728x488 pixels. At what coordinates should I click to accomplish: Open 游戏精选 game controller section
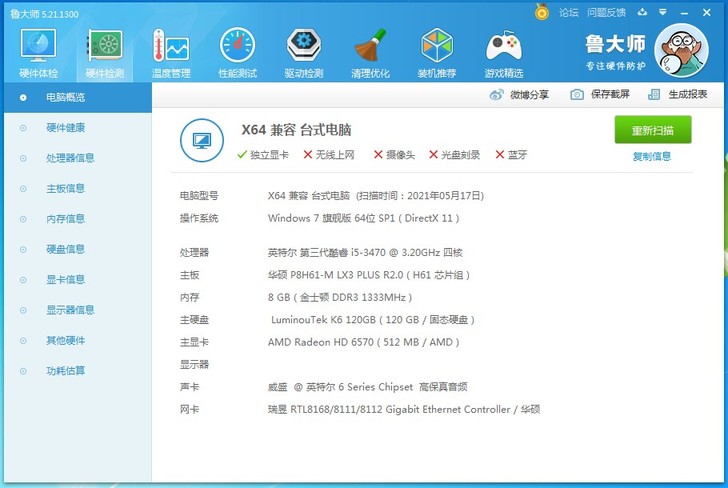pyautogui.click(x=504, y=53)
